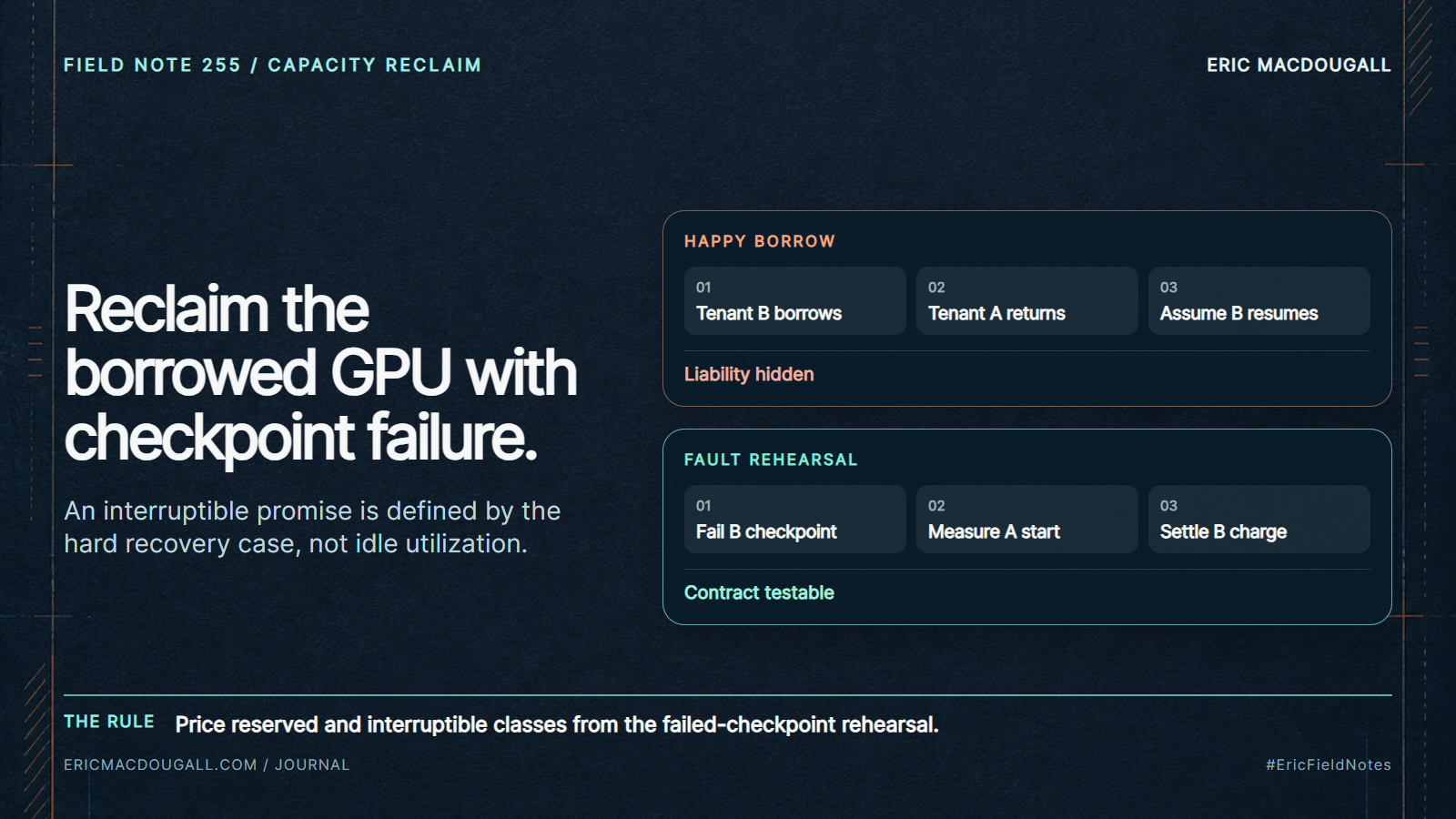1456x819 pixels.
Task: Select the 'Tenant A returns' step card
Action: click(x=1026, y=300)
